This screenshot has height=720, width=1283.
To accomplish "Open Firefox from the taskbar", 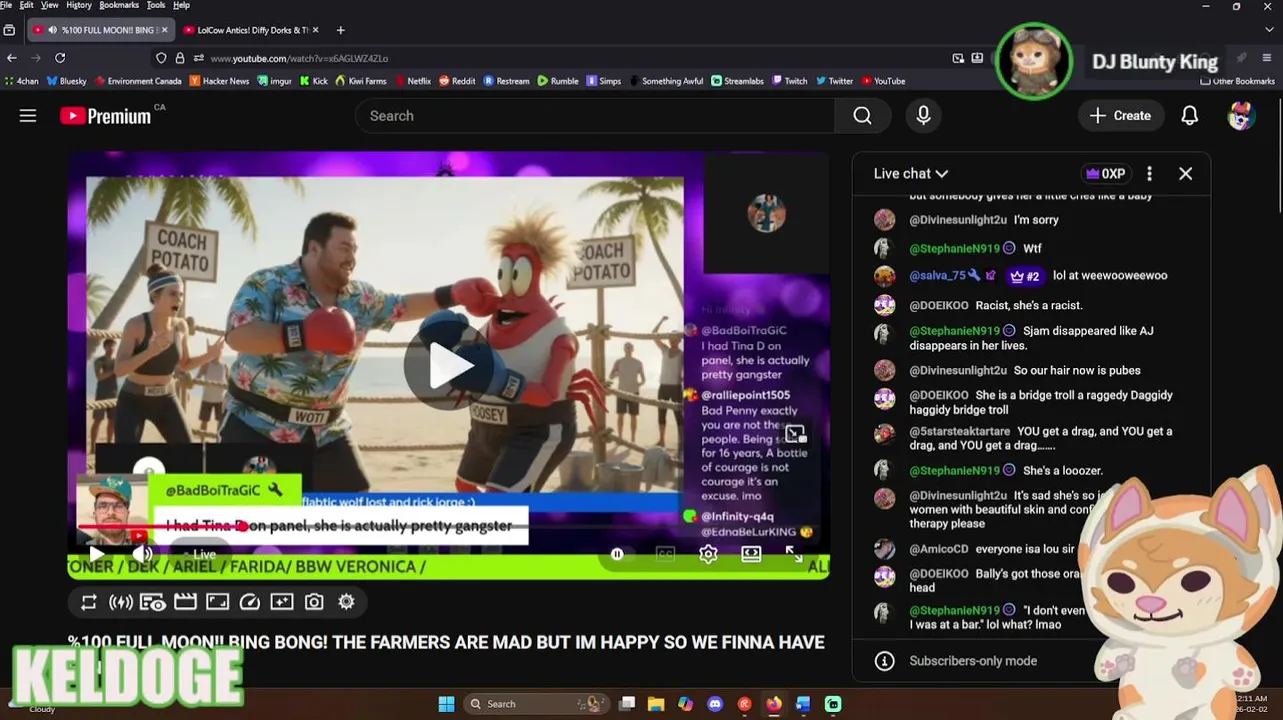I will pos(774,704).
